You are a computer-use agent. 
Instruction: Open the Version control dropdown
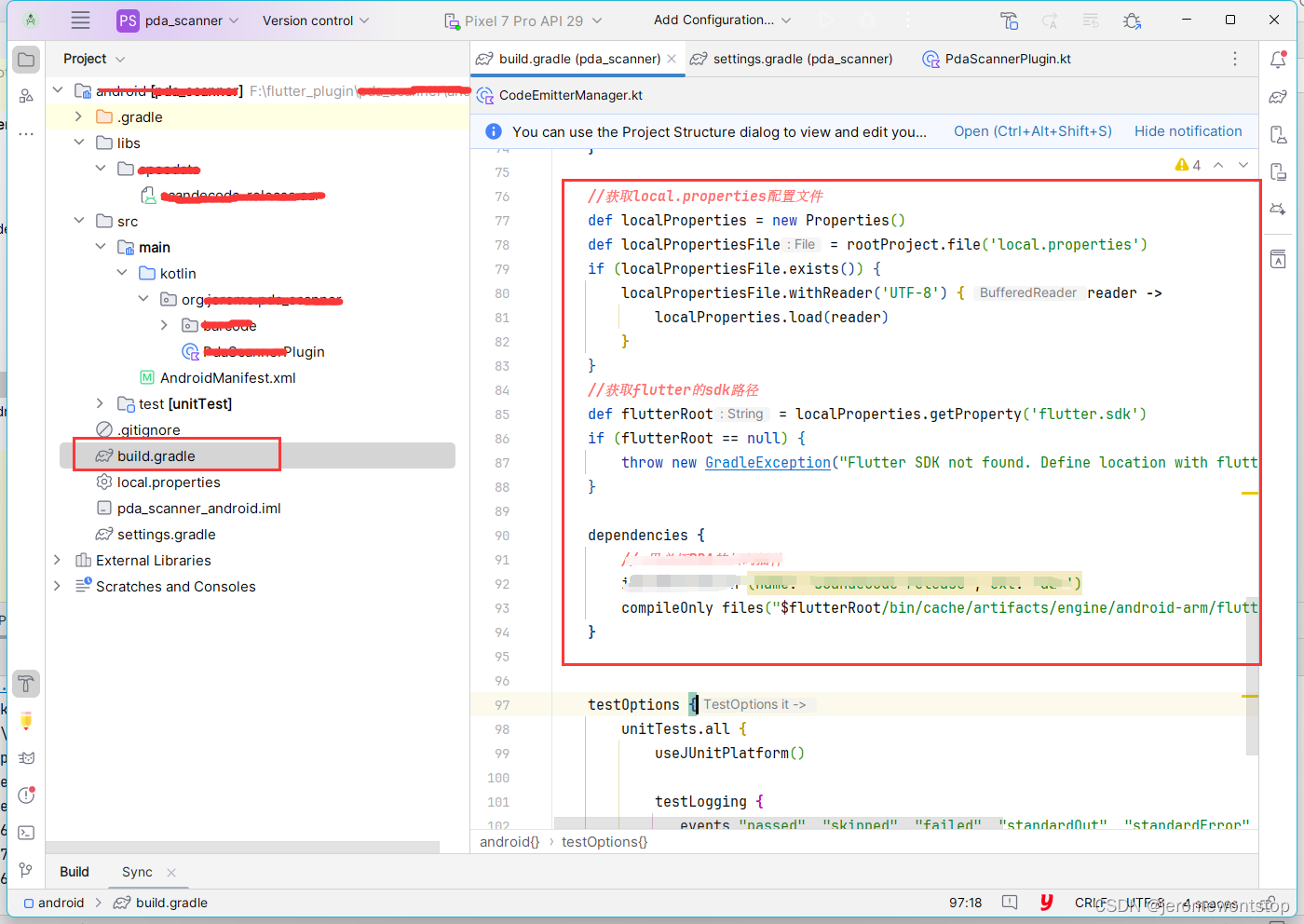(314, 19)
